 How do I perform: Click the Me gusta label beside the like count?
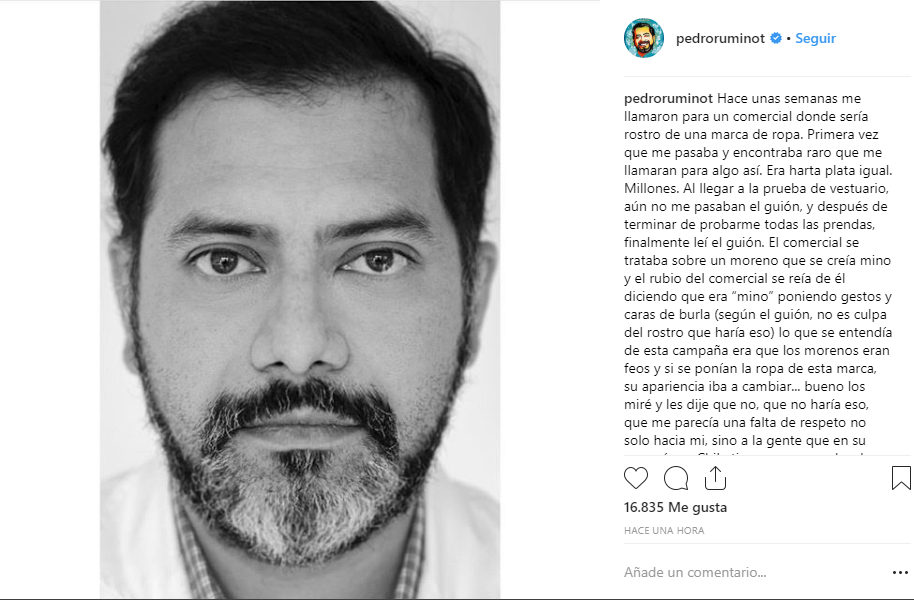coord(698,507)
